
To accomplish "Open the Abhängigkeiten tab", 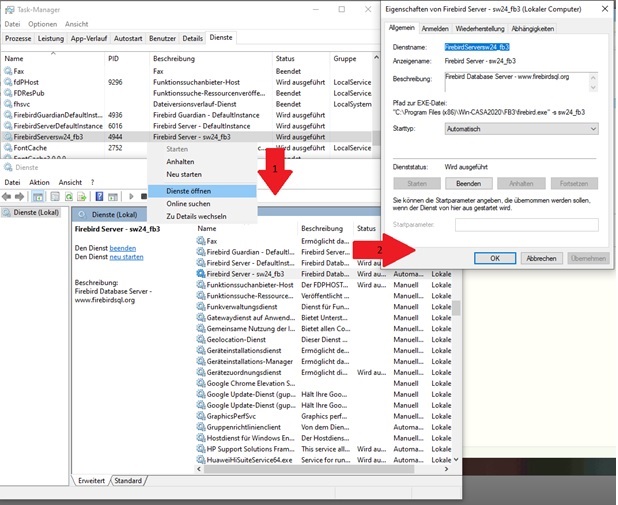I will pyautogui.click(x=532, y=28).
